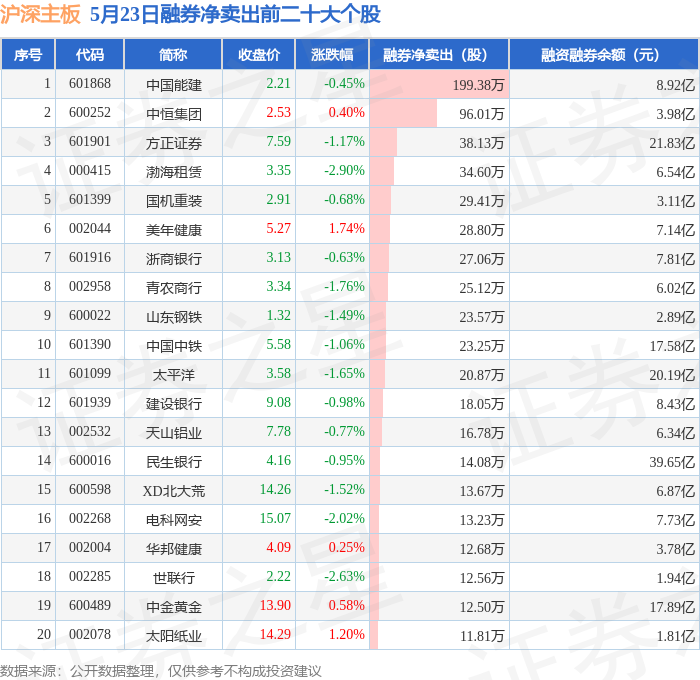
Task: Click the 5月23日融券净卖出前二十大个股 heading
Action: point(235,14)
